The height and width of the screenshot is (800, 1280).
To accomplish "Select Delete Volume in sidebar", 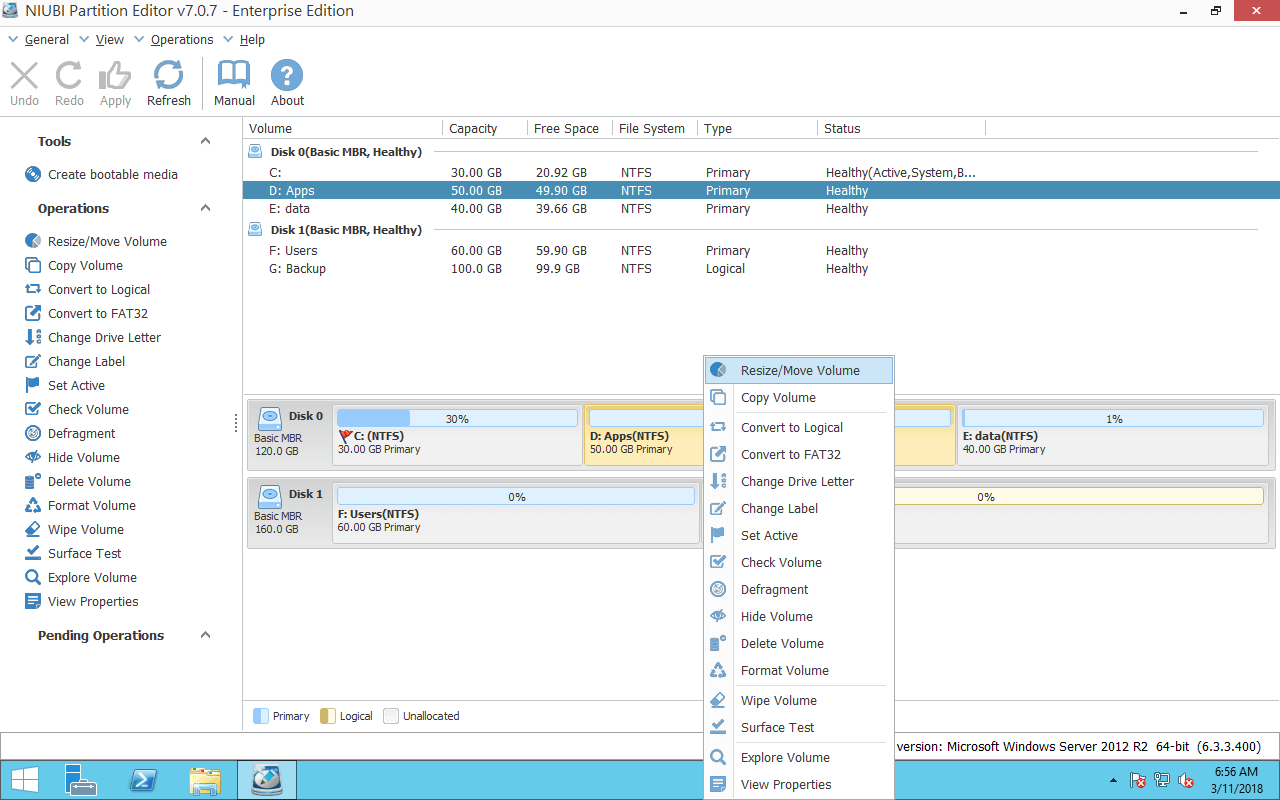I will (88, 481).
